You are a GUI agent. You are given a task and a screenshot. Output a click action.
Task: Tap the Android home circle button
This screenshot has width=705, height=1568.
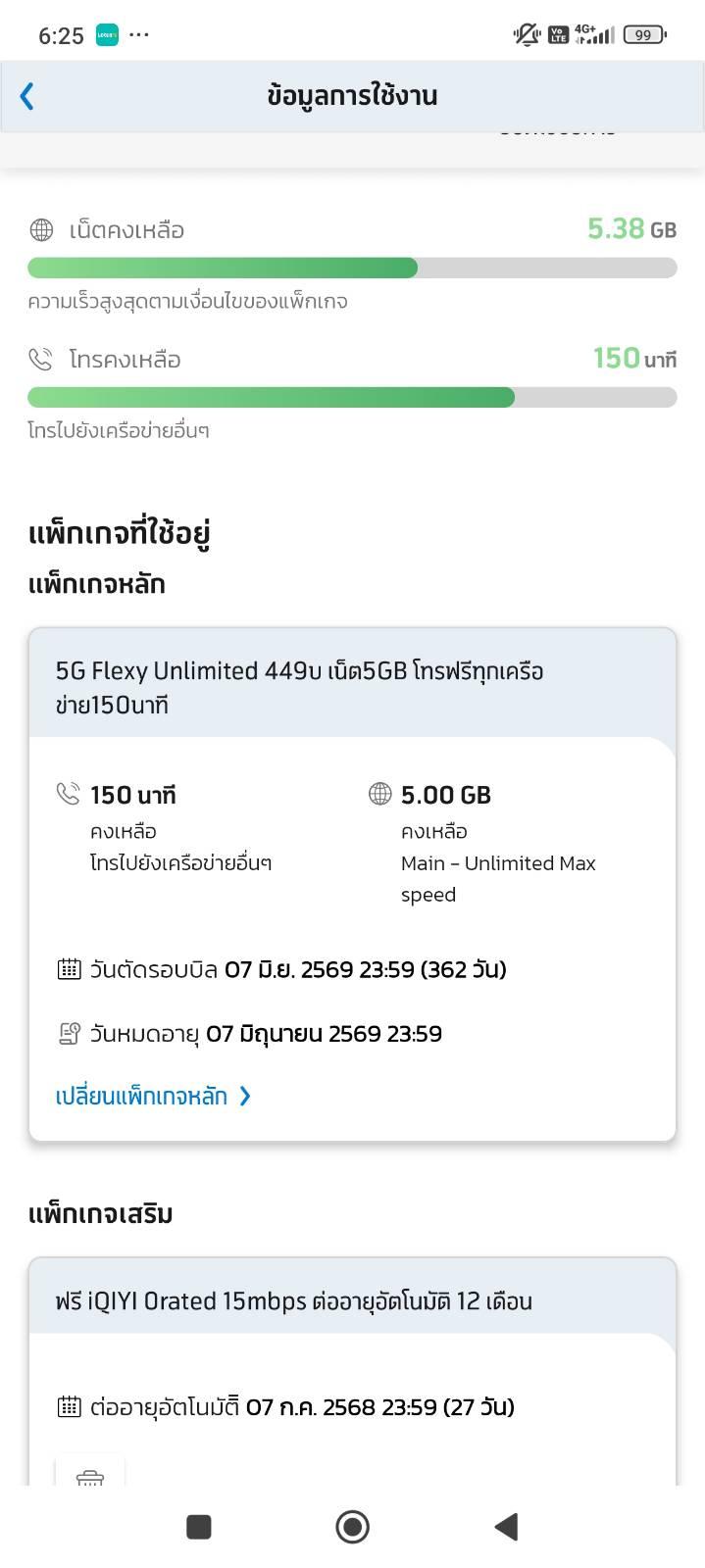[352, 1526]
